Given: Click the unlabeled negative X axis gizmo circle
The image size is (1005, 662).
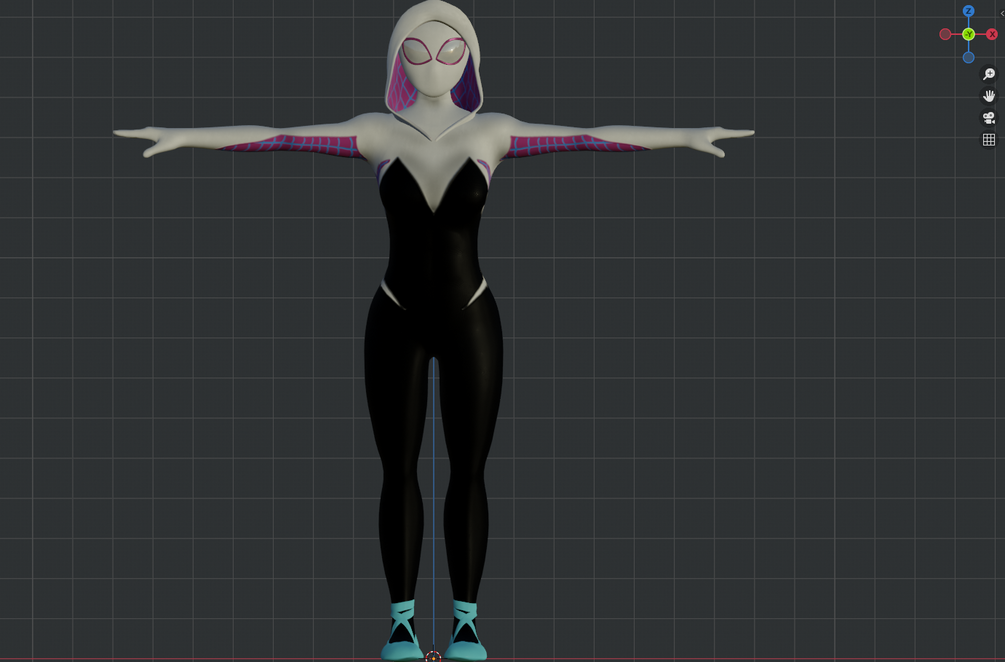Looking at the screenshot, I should [945, 34].
